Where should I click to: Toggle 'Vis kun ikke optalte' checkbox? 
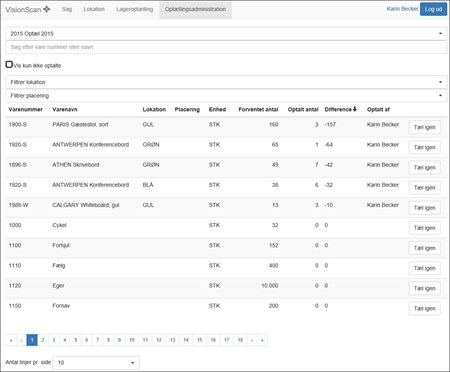point(9,65)
